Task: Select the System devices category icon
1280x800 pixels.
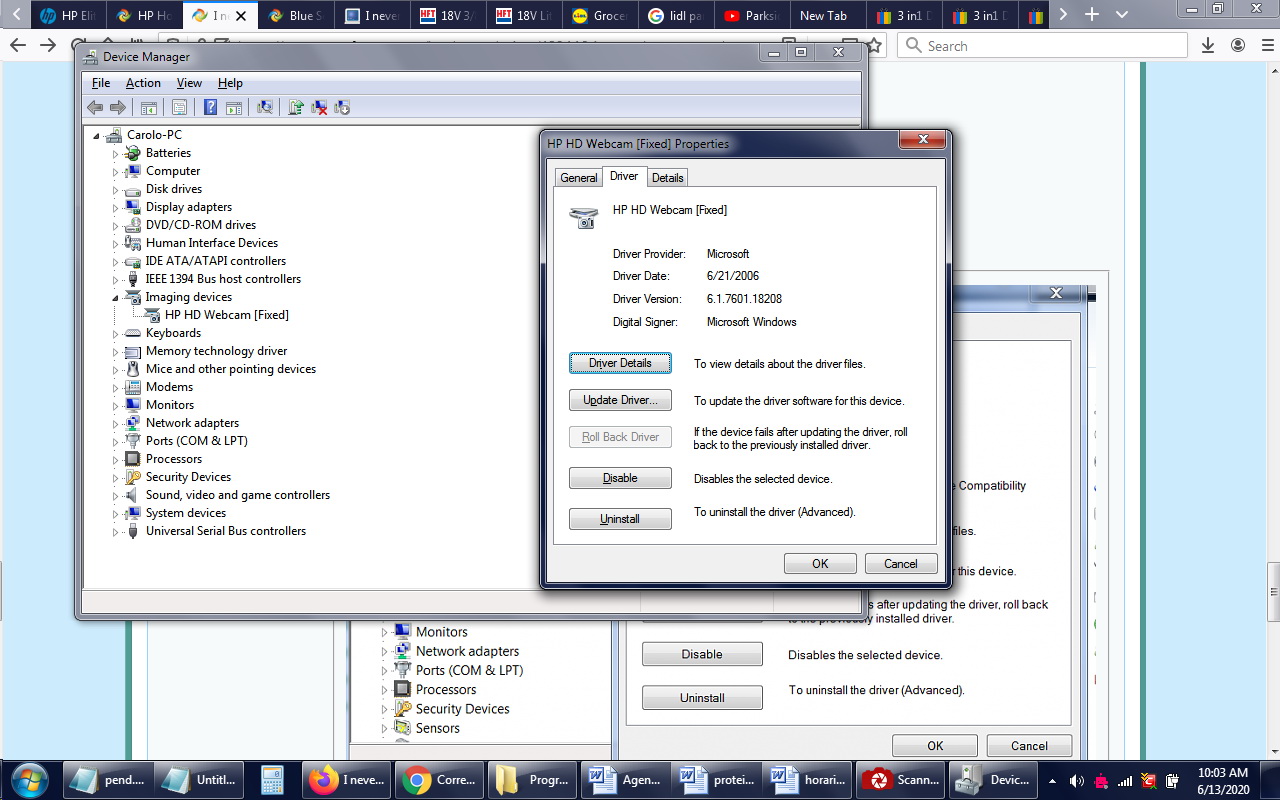Action: pos(132,513)
